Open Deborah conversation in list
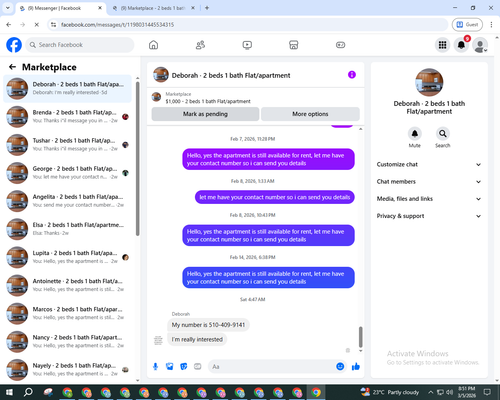The height and width of the screenshot is (400, 500). tap(67, 89)
